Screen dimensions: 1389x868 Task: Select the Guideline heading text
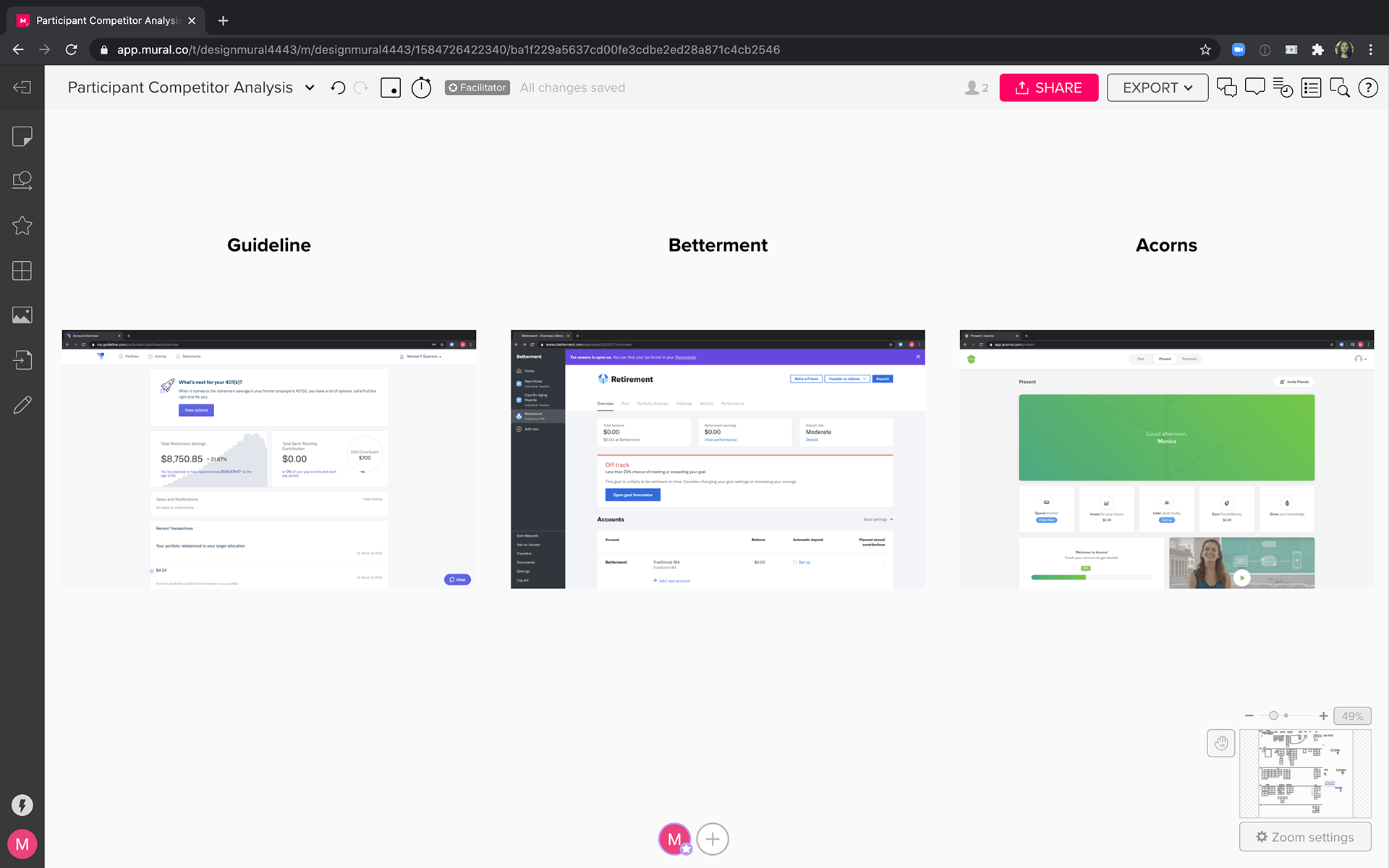pos(269,245)
